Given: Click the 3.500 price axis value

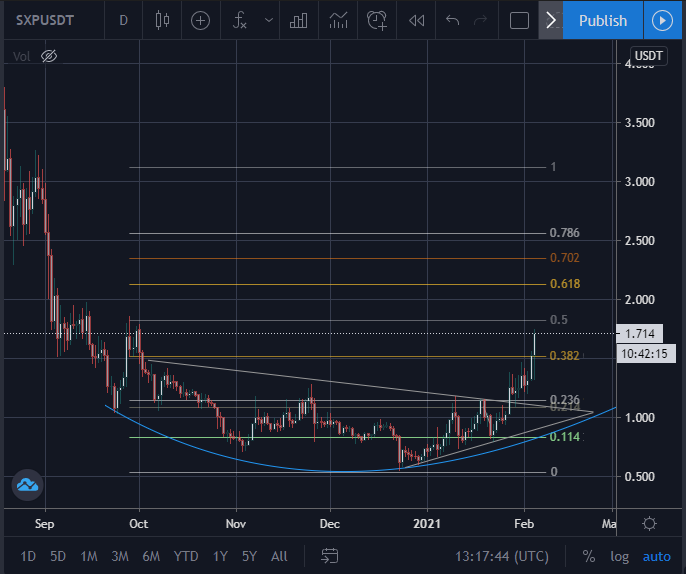Looking at the screenshot, I should click(640, 122).
